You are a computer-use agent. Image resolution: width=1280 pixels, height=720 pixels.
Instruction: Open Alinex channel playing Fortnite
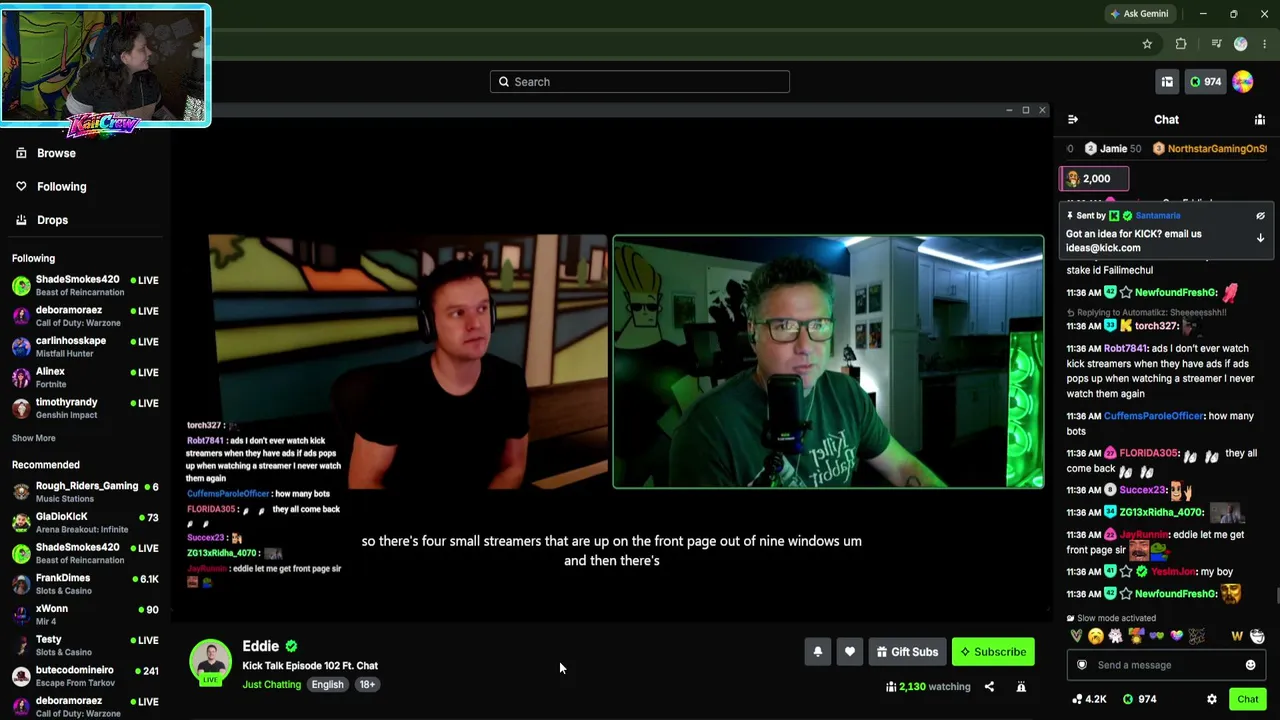pos(85,378)
